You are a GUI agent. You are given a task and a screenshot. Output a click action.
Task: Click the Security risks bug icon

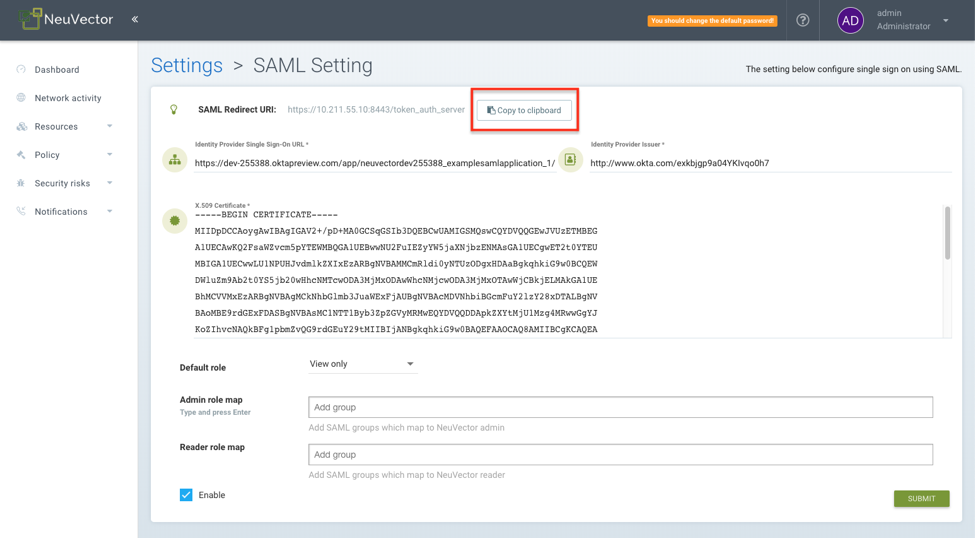point(21,183)
